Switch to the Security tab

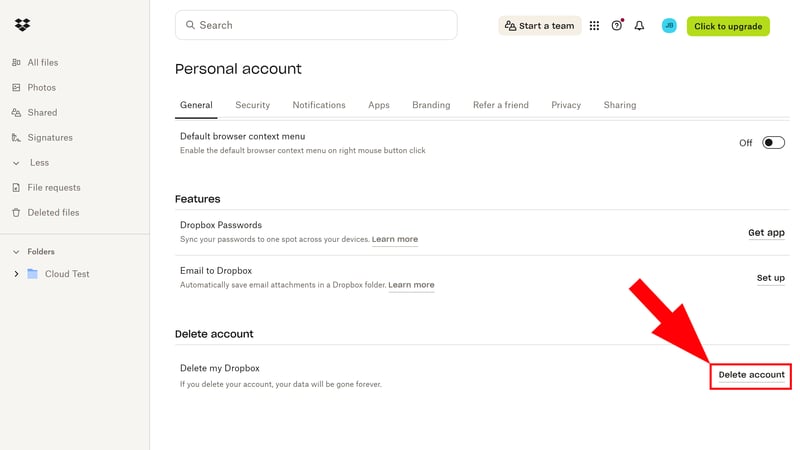click(253, 105)
